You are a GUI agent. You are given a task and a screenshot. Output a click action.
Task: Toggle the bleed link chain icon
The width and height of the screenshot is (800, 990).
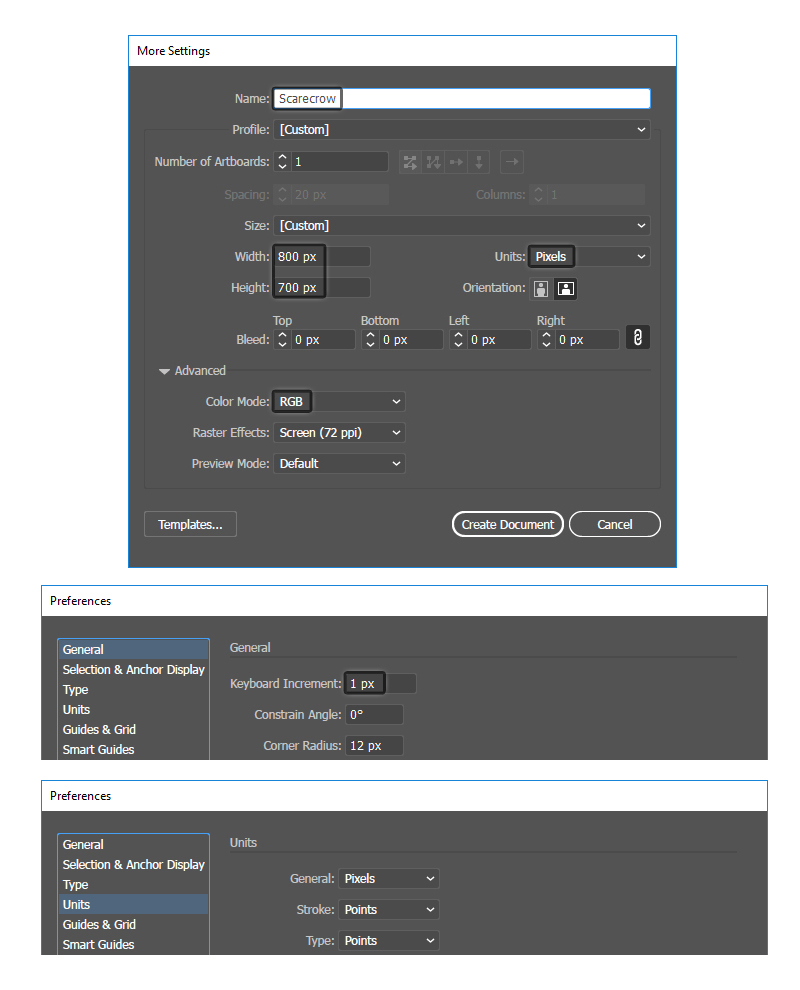637,338
